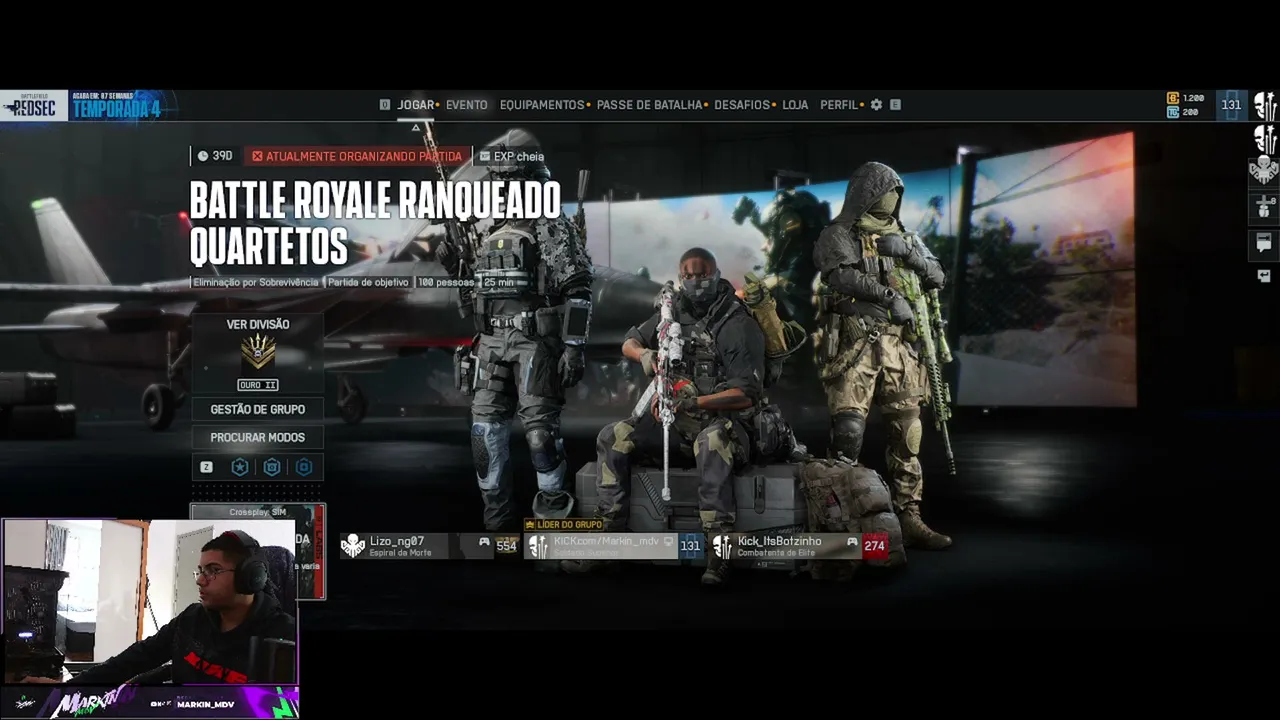Select the octopus skull squad emblem in sidebar
This screenshot has width=1280, height=720.
pyautogui.click(x=1265, y=171)
